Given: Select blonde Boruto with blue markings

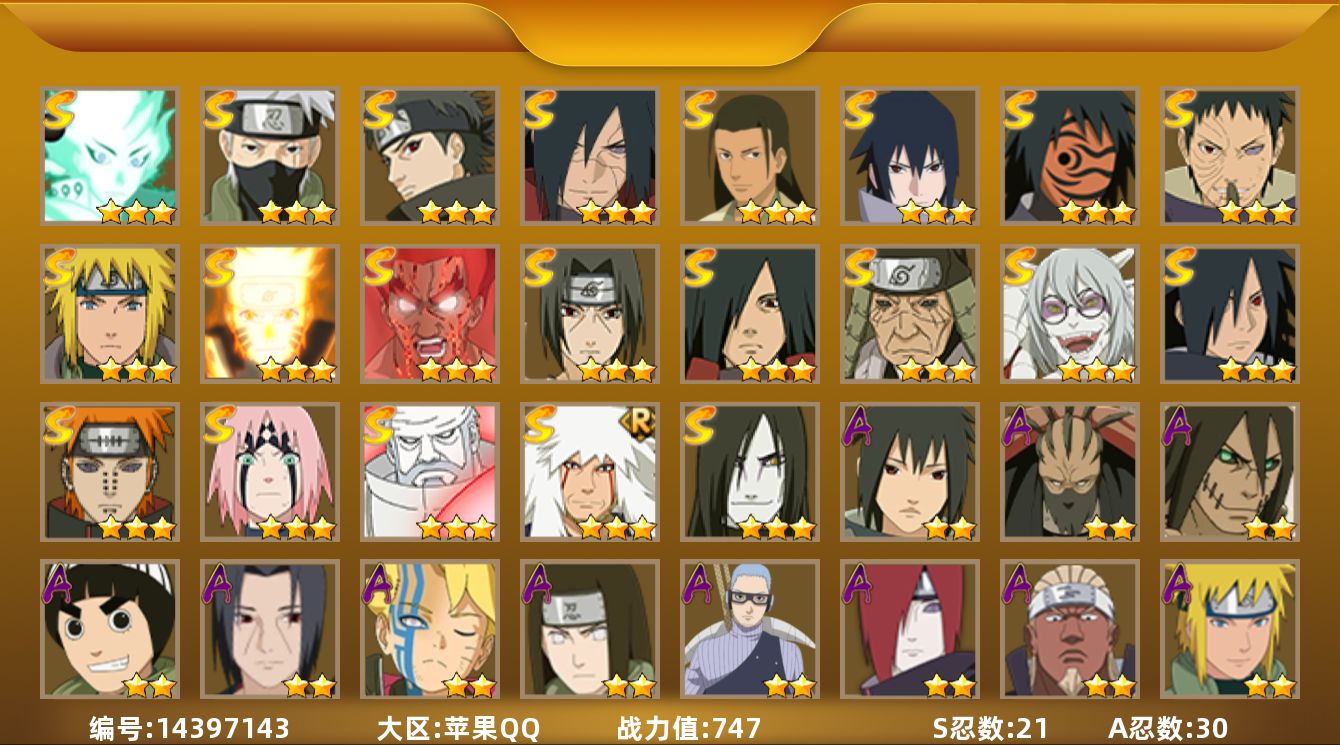Looking at the screenshot, I should click(x=430, y=629).
